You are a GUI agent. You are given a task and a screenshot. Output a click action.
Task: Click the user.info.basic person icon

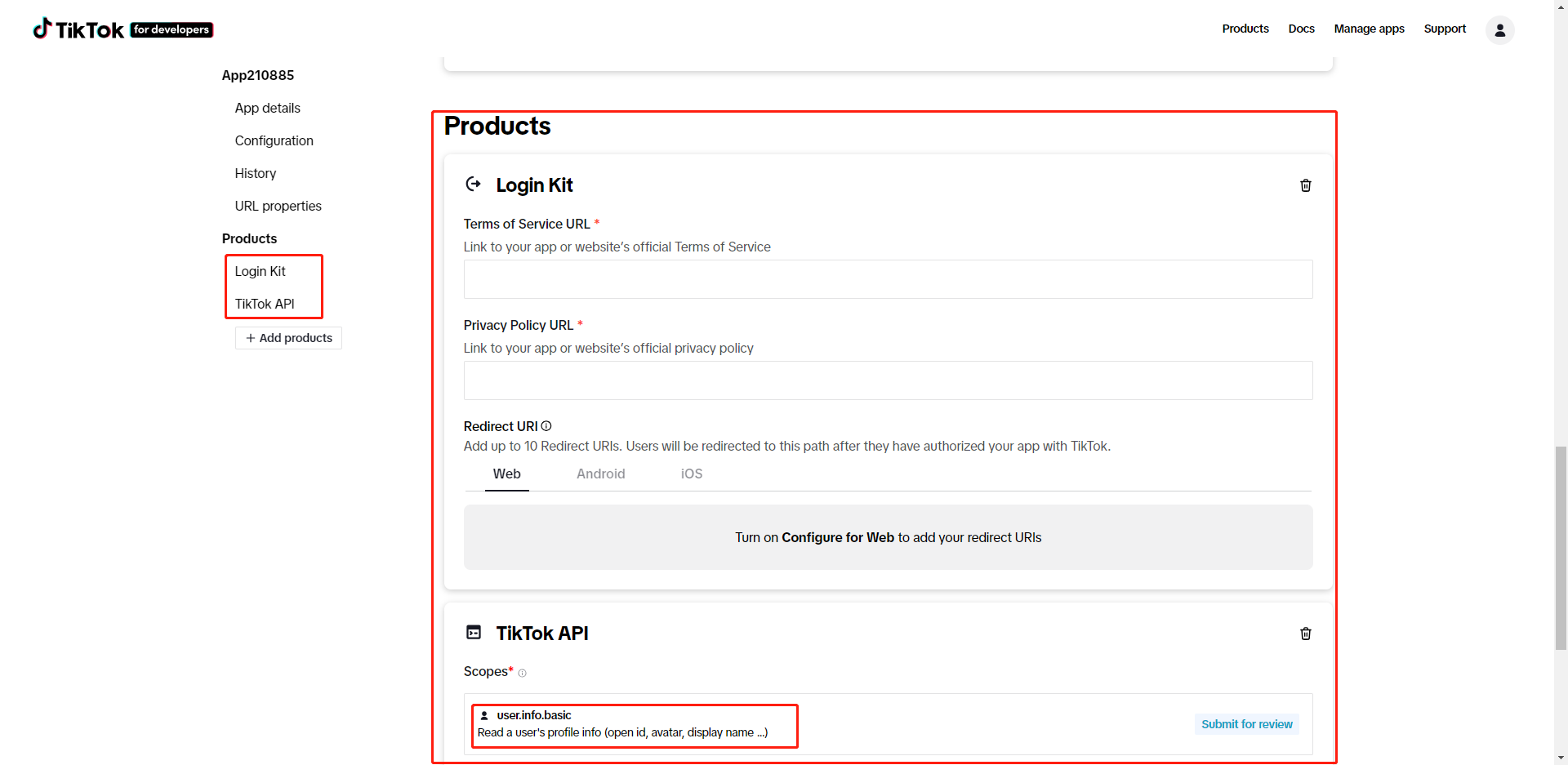pyautogui.click(x=484, y=715)
